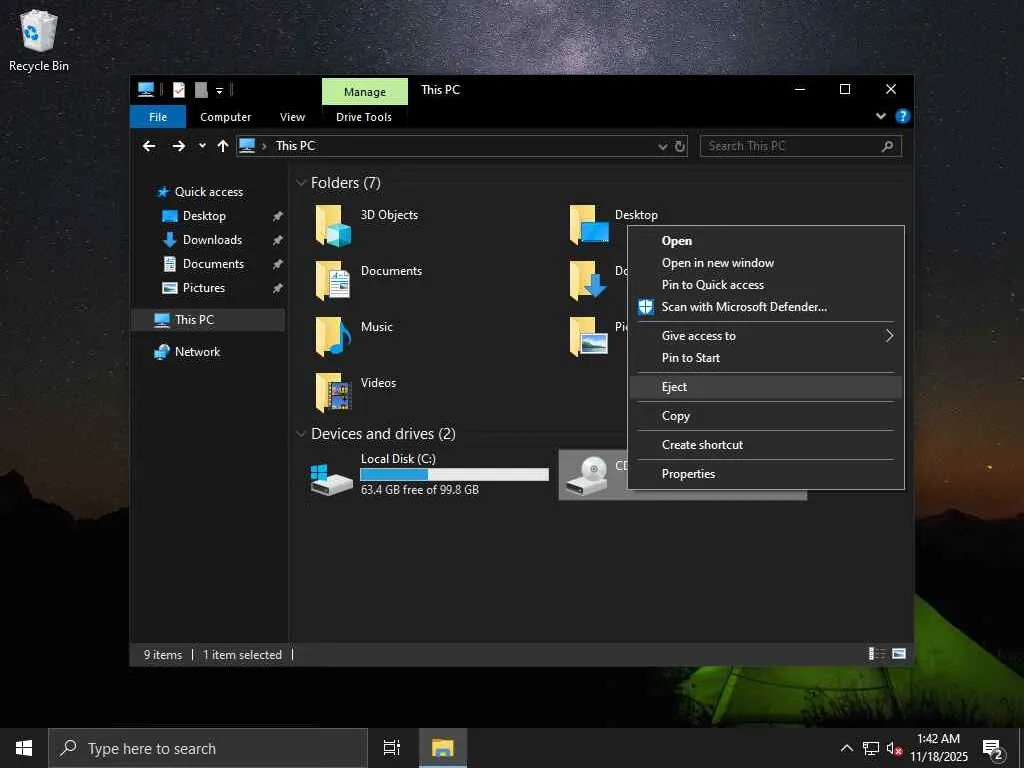Viewport: 1024px width, 768px height.
Task: Switch to details view toggle
Action: click(x=877, y=654)
